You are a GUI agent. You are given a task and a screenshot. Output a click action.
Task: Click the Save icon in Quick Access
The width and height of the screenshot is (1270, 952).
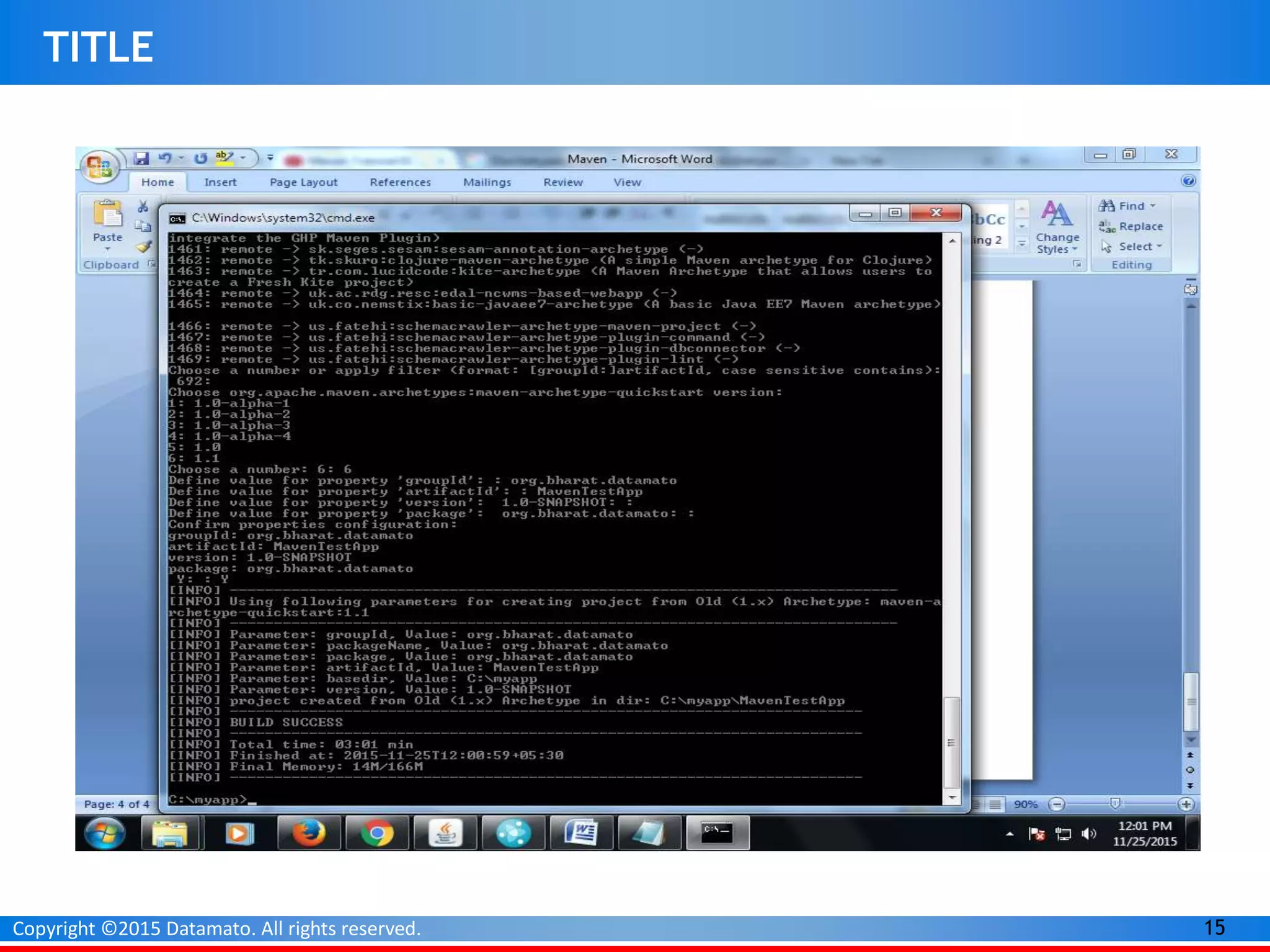pos(141,159)
